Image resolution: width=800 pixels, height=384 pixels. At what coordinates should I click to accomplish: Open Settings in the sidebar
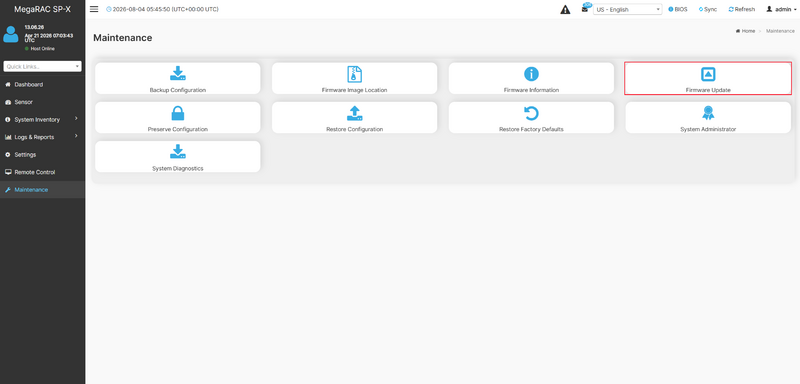42,155
